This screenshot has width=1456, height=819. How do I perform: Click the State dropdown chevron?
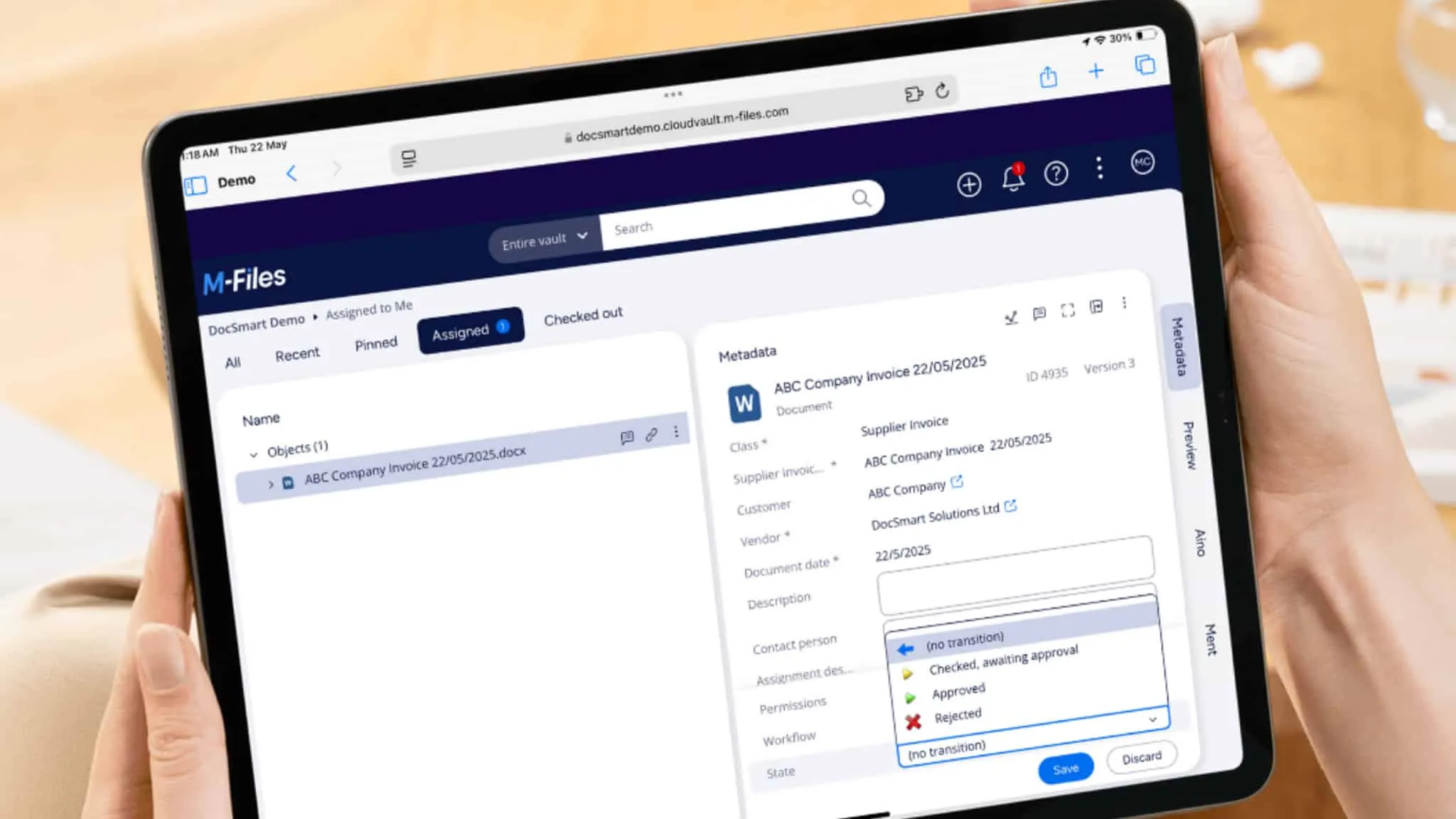[x=1152, y=719]
